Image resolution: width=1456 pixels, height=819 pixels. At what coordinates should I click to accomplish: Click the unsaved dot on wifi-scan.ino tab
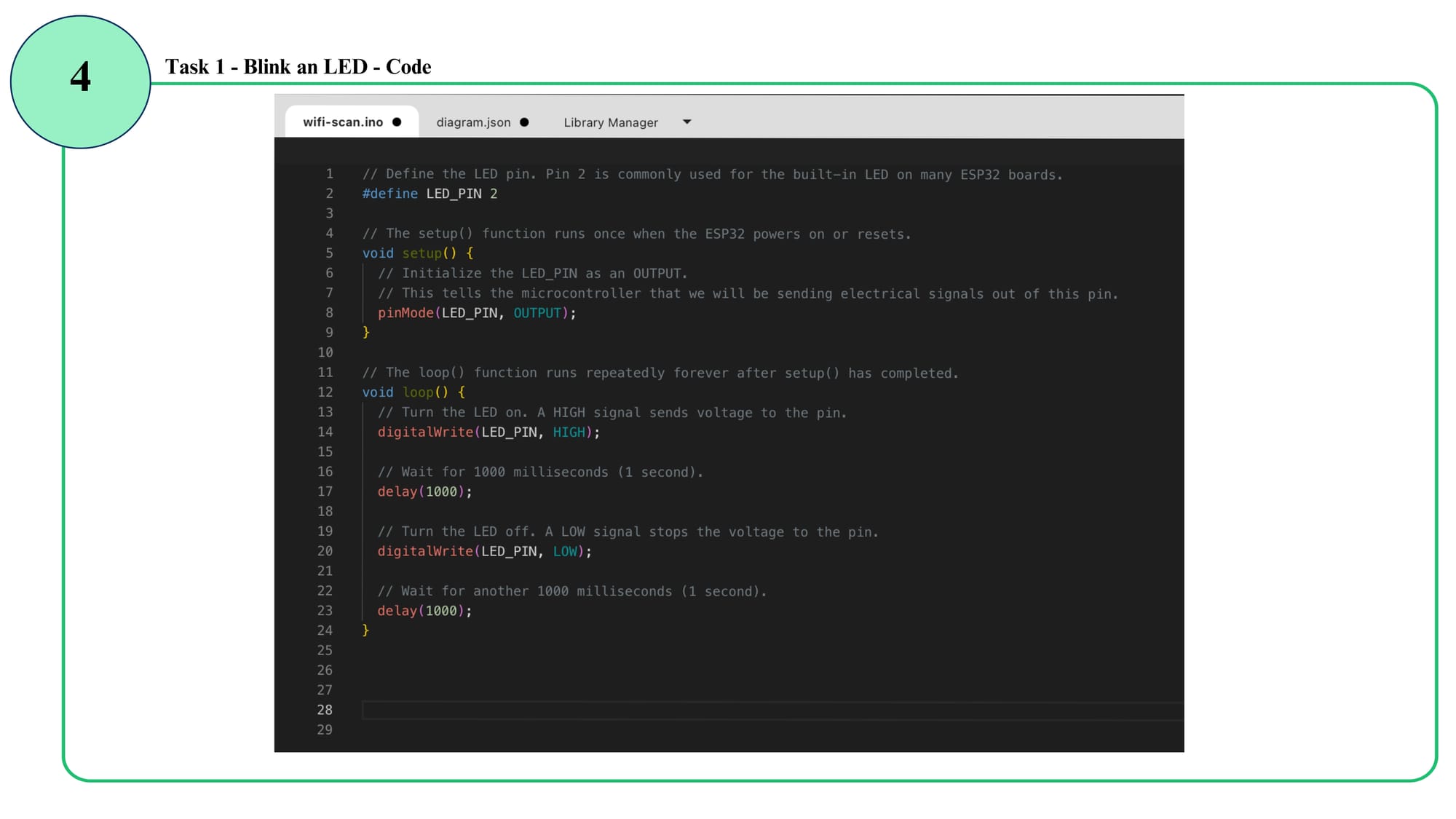(x=397, y=122)
